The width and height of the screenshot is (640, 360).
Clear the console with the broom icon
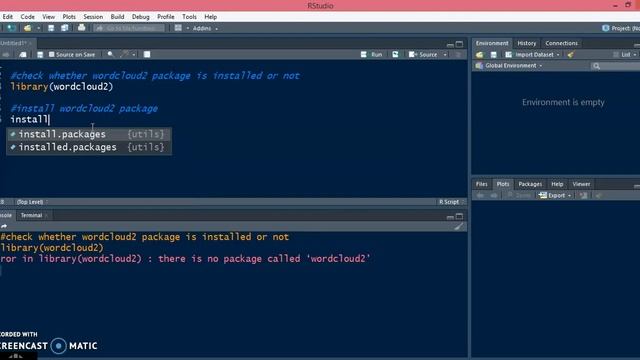coord(459,227)
